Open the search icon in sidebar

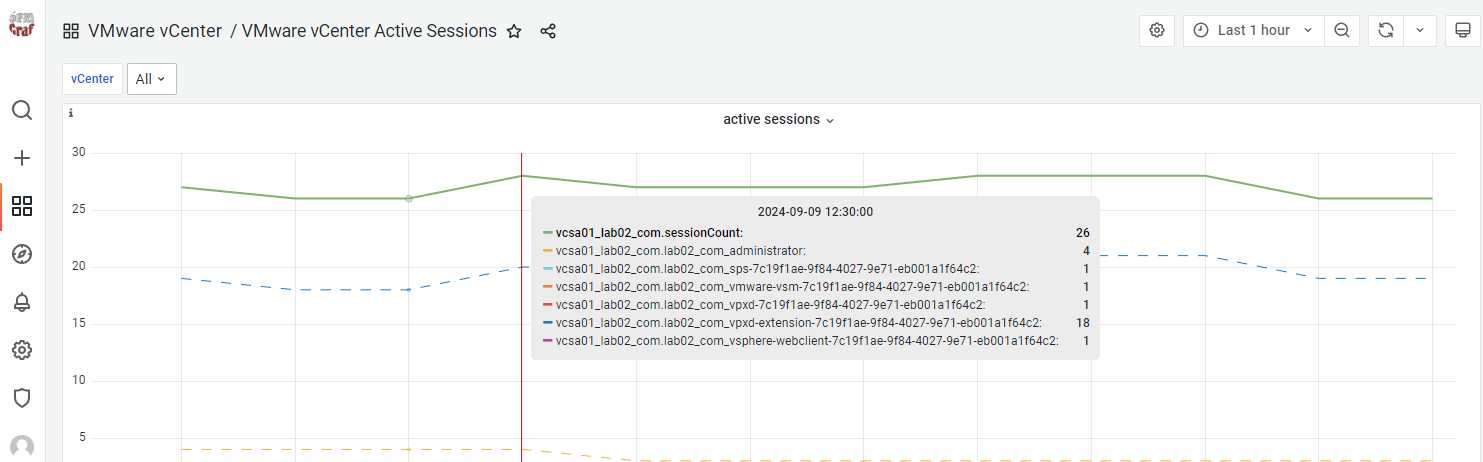click(22, 110)
